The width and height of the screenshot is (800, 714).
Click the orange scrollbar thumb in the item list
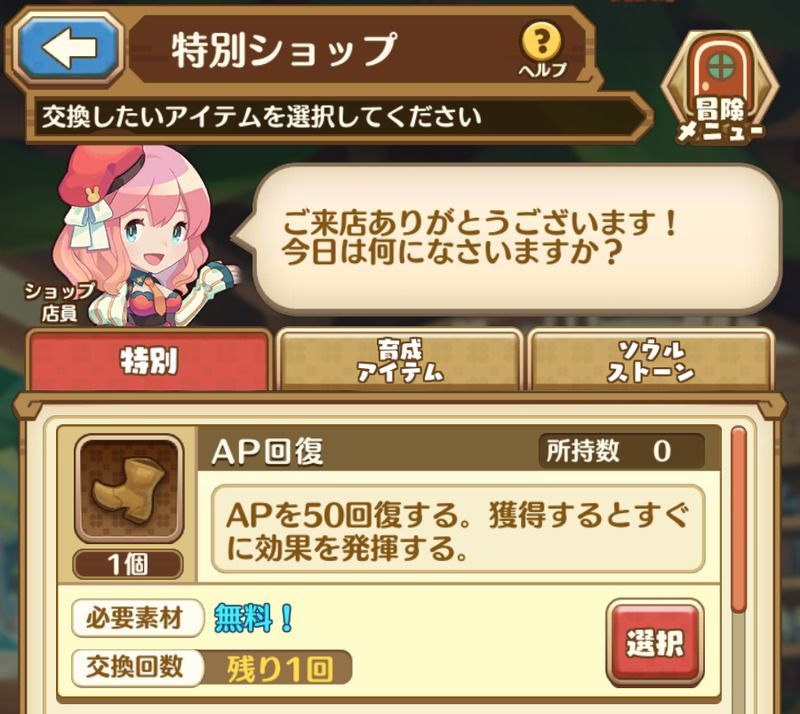(738, 519)
